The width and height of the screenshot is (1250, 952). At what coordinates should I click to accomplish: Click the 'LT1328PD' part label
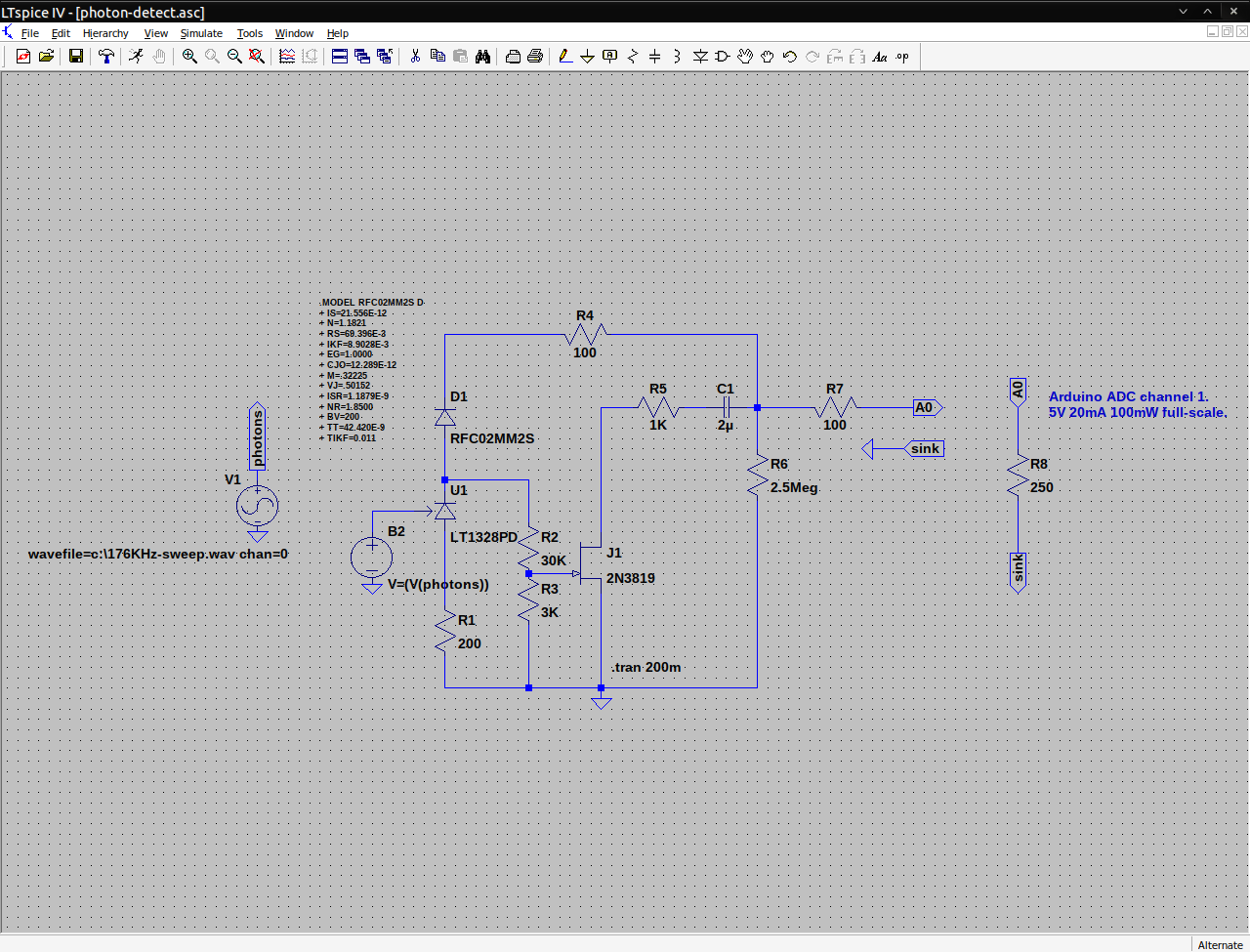click(x=483, y=538)
